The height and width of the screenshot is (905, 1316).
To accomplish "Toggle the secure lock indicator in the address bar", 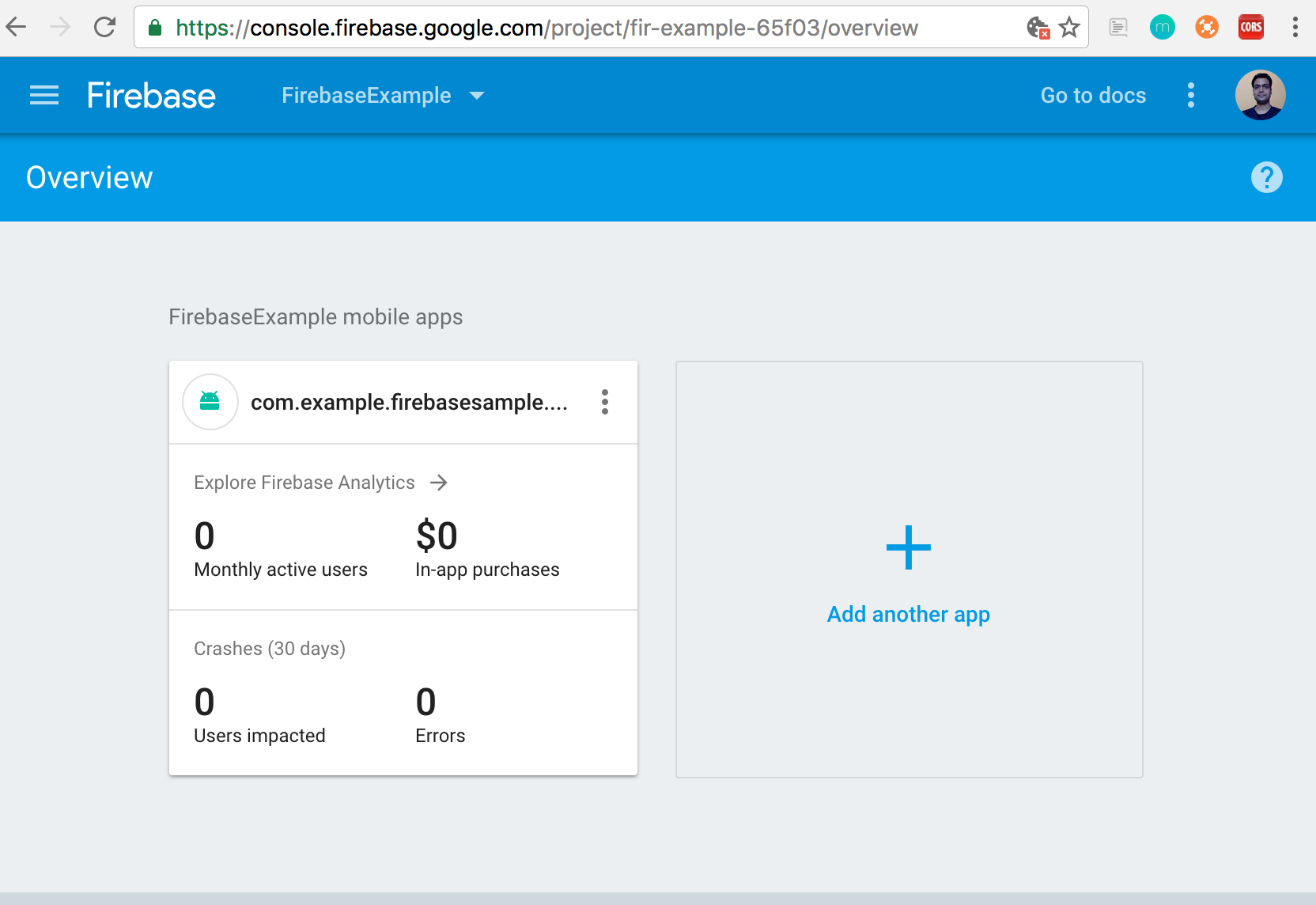I will (x=155, y=27).
